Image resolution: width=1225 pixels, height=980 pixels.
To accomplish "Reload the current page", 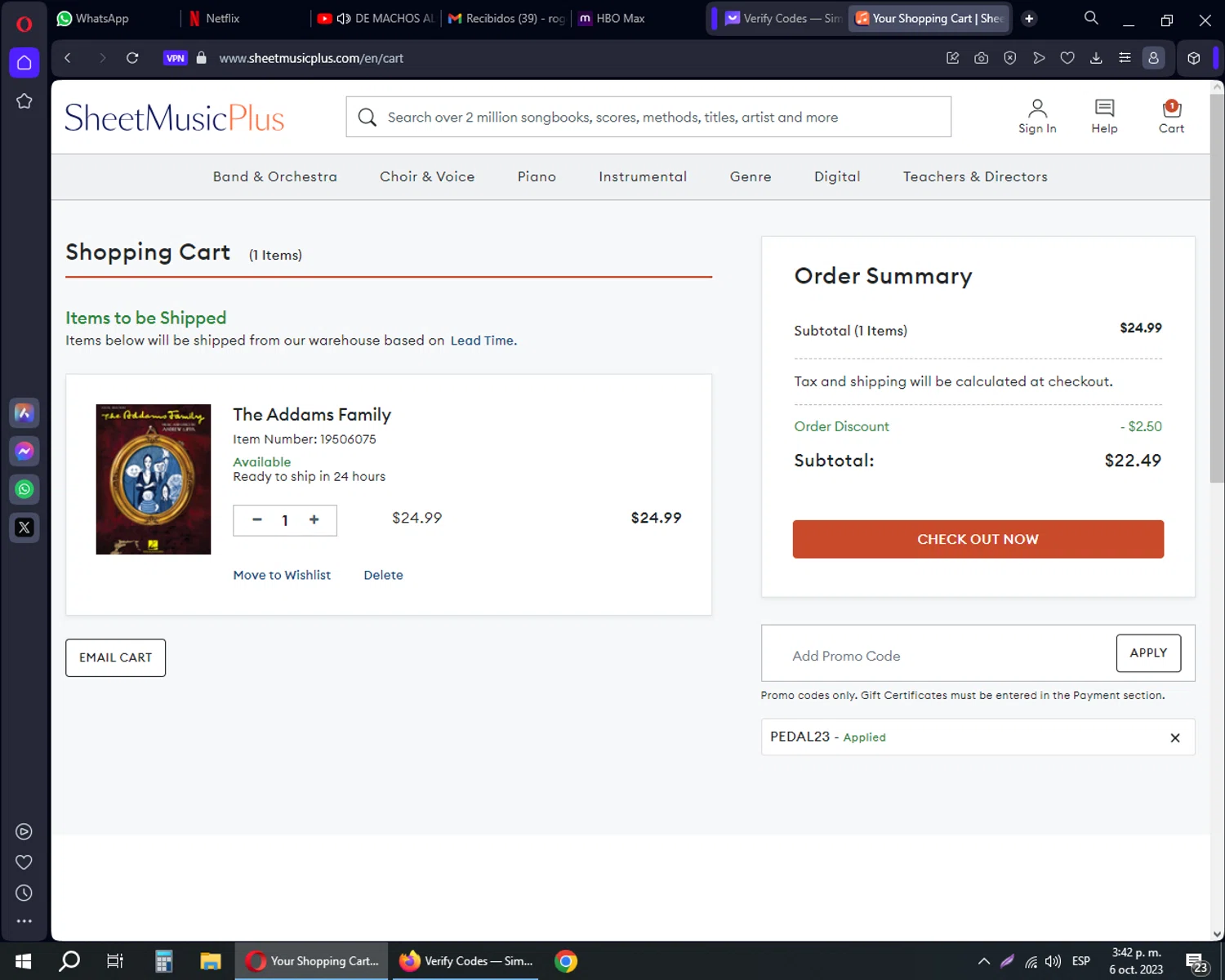I will click(x=132, y=58).
